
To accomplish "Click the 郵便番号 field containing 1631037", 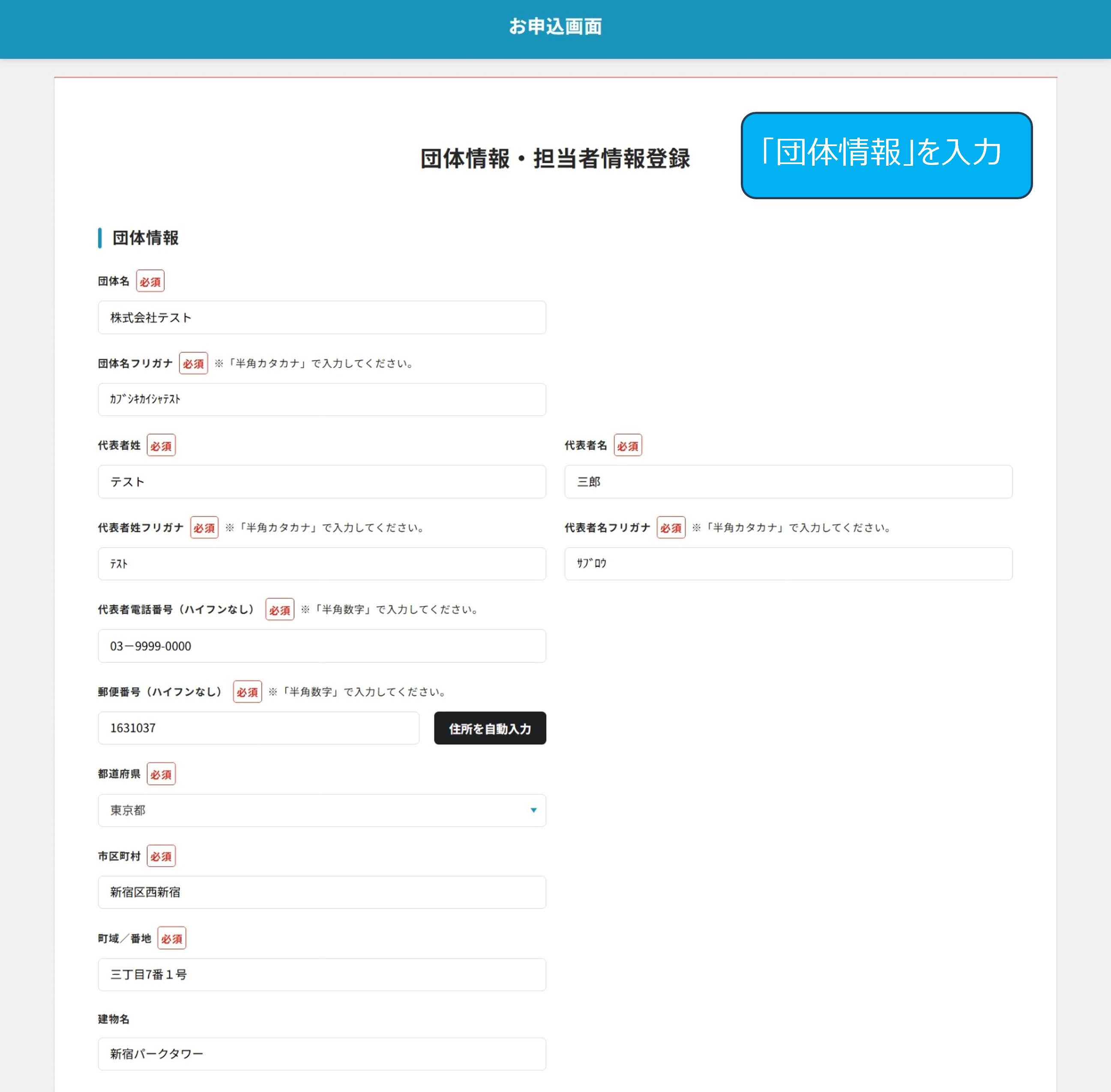I will pos(258,728).
